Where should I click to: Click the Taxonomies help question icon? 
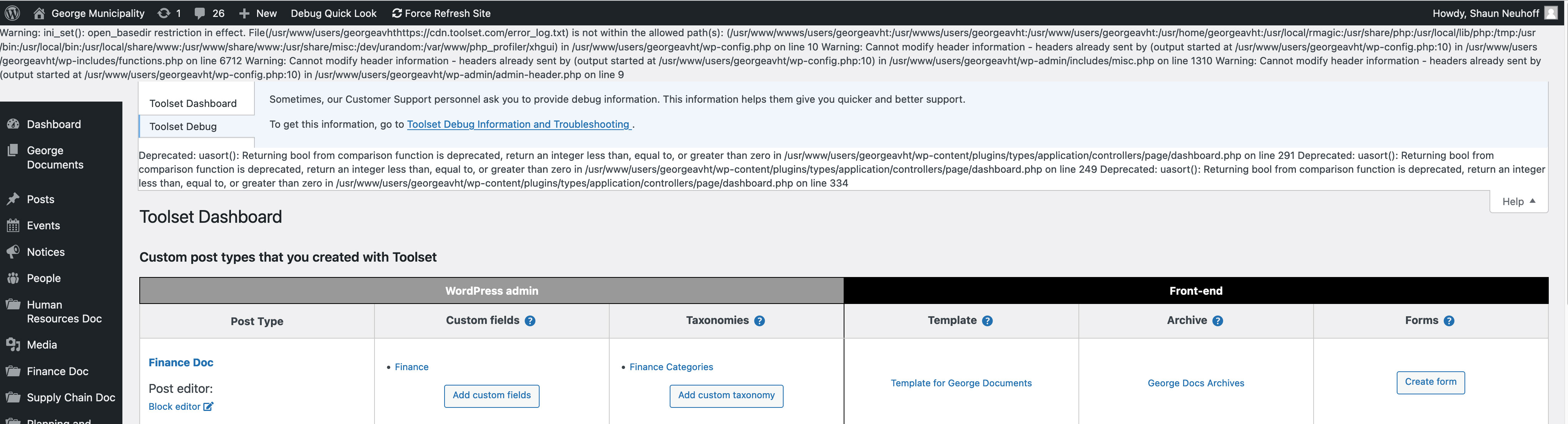(x=760, y=321)
